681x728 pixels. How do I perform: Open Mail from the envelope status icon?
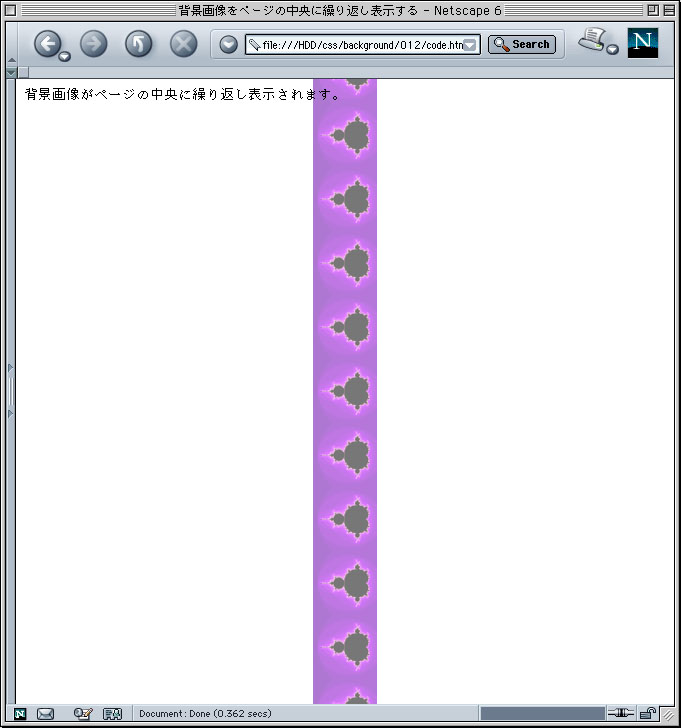click(45, 714)
